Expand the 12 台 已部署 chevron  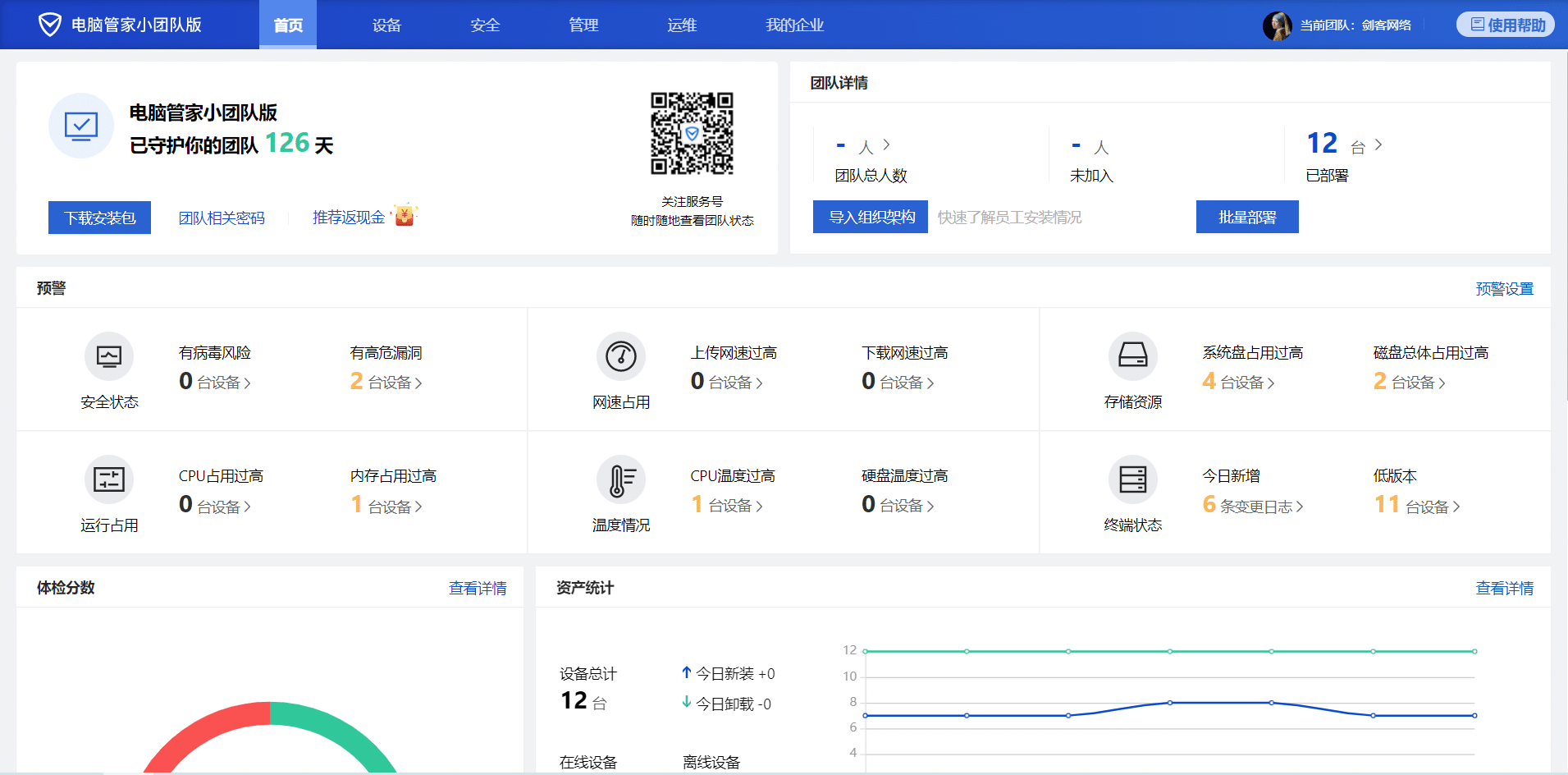pyautogui.click(x=1378, y=144)
